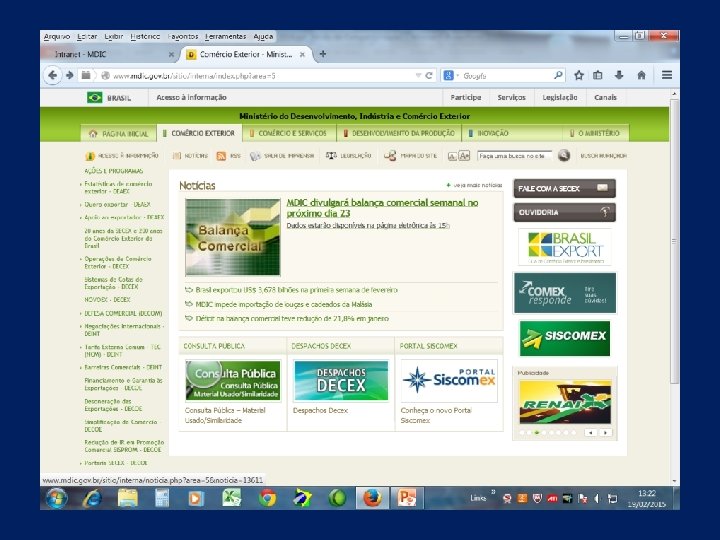
Task: Close the Comércio Exterior tab
Action: click(x=302, y=55)
